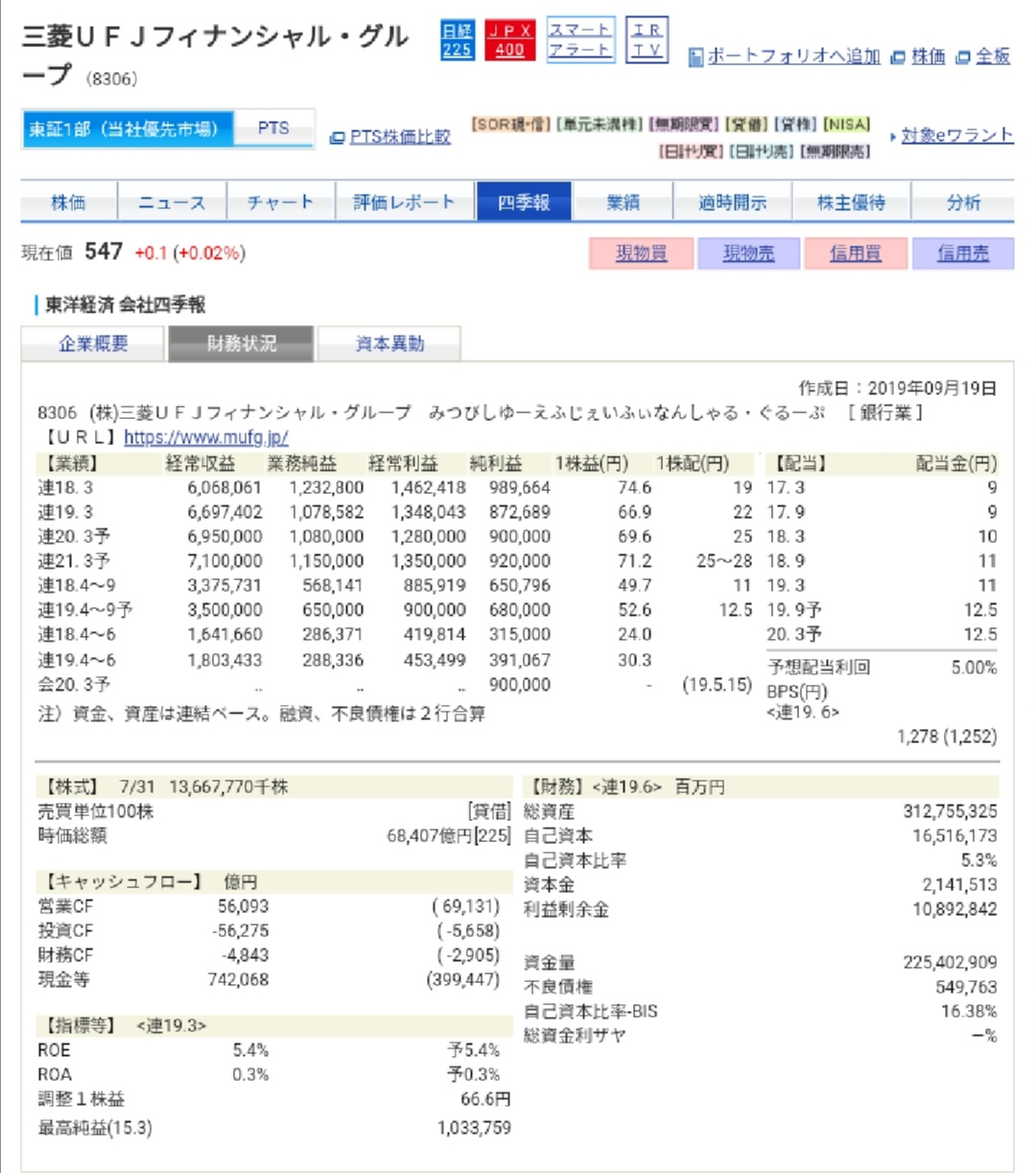Click the PTS株価比較 popup icon
Image resolution: width=1036 pixels, height=1173 pixels.
point(337,137)
